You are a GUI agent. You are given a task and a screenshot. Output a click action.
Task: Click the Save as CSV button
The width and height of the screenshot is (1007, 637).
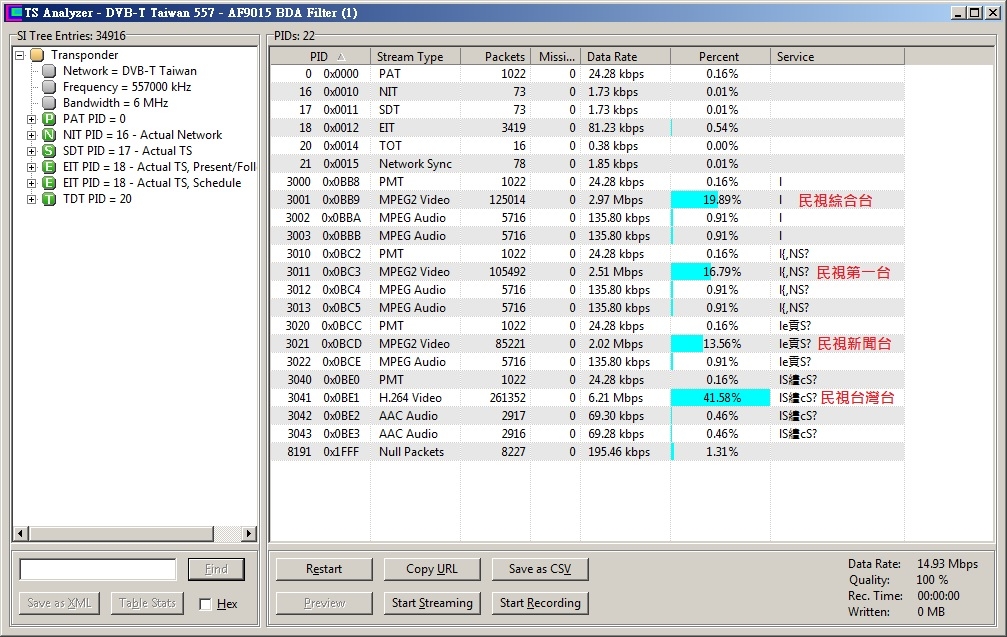click(540, 569)
